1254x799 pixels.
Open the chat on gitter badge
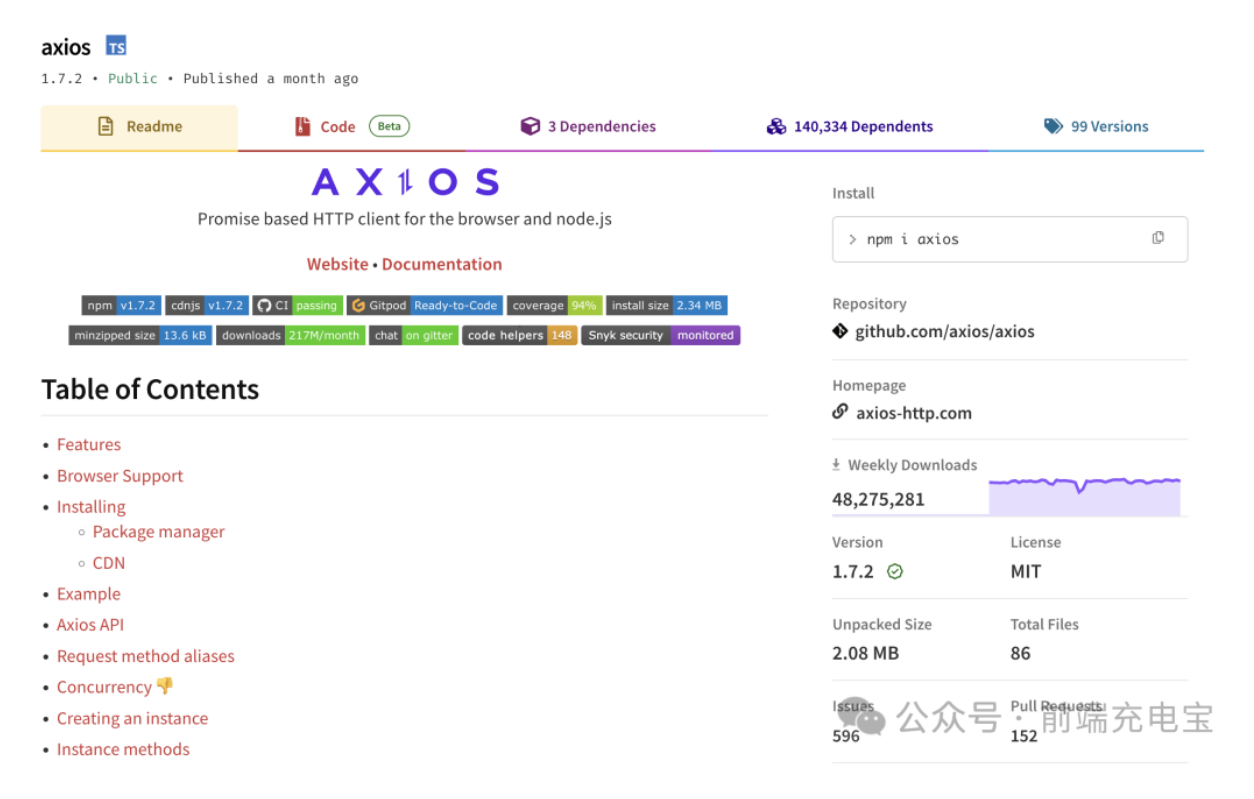pos(414,335)
